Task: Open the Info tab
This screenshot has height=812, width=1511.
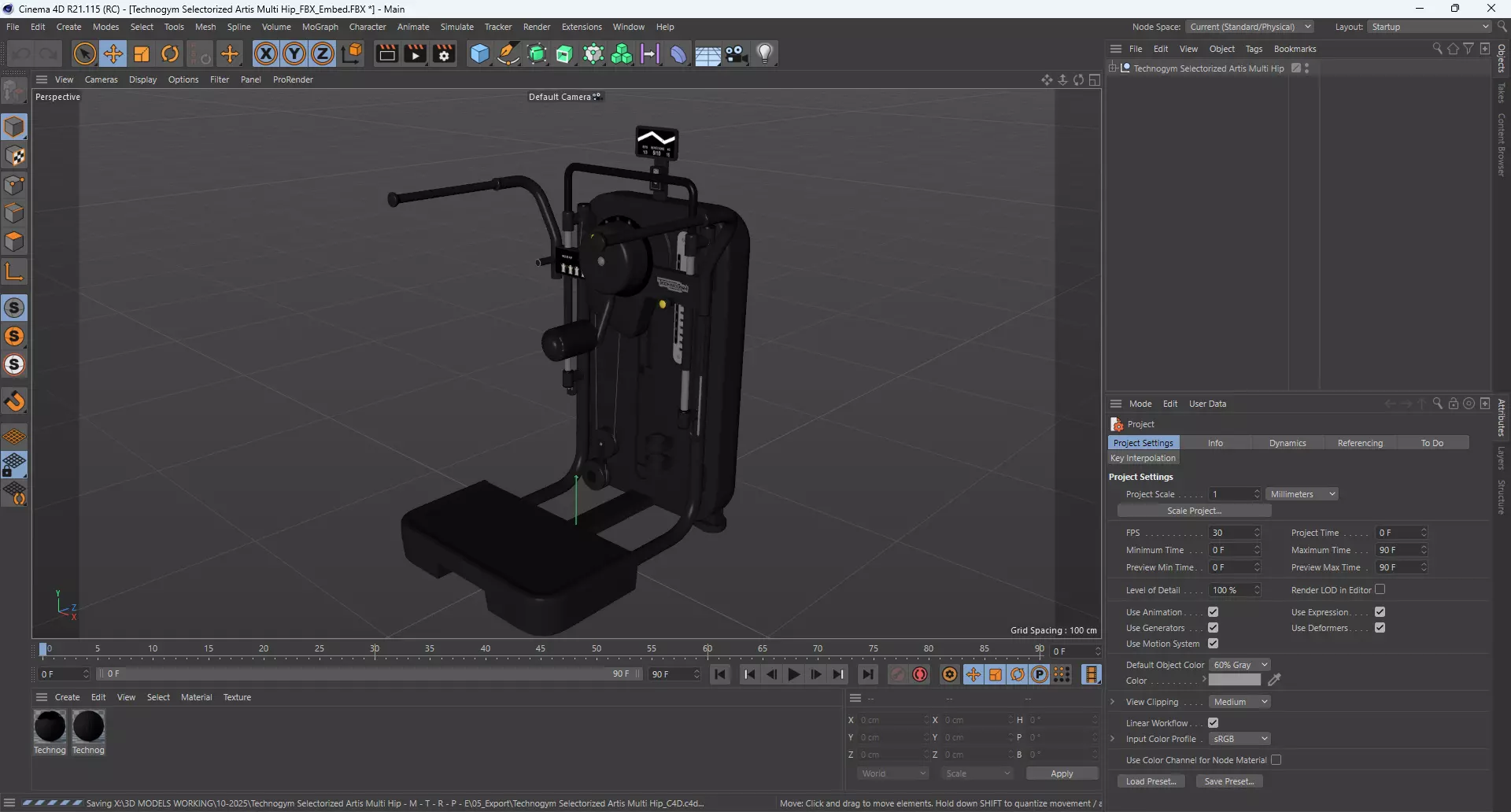Action: [x=1215, y=443]
